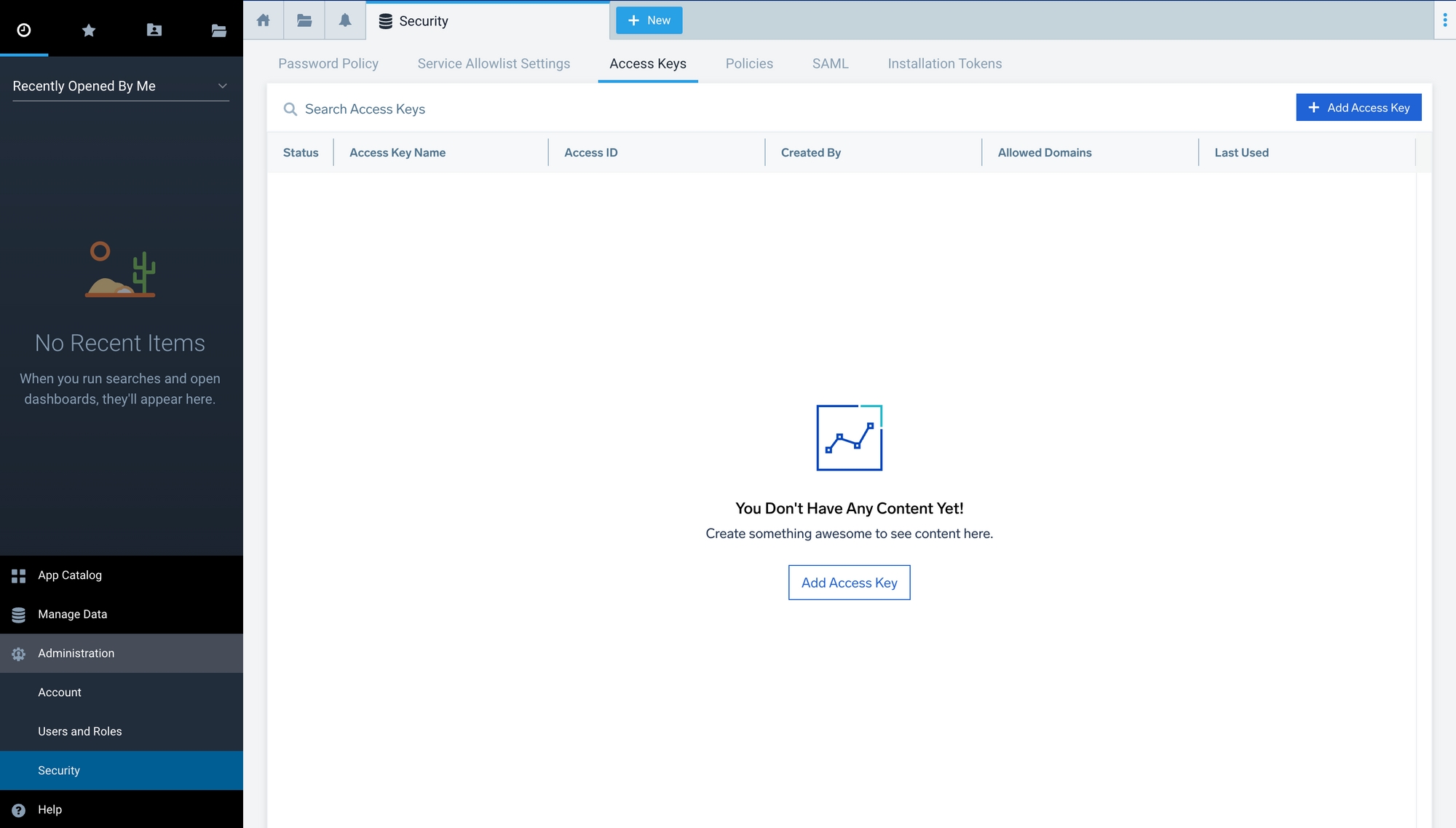This screenshot has width=1456, height=828.
Task: Open the Installation Tokens tab
Action: click(x=944, y=63)
